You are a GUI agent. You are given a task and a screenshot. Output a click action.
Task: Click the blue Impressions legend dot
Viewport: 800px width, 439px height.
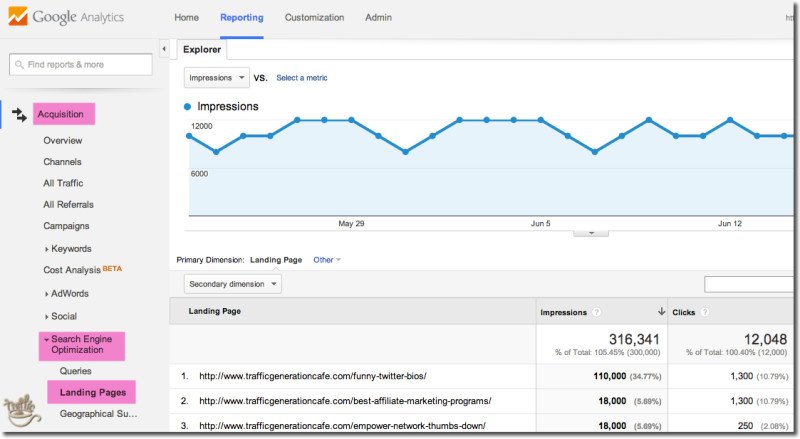click(x=187, y=107)
